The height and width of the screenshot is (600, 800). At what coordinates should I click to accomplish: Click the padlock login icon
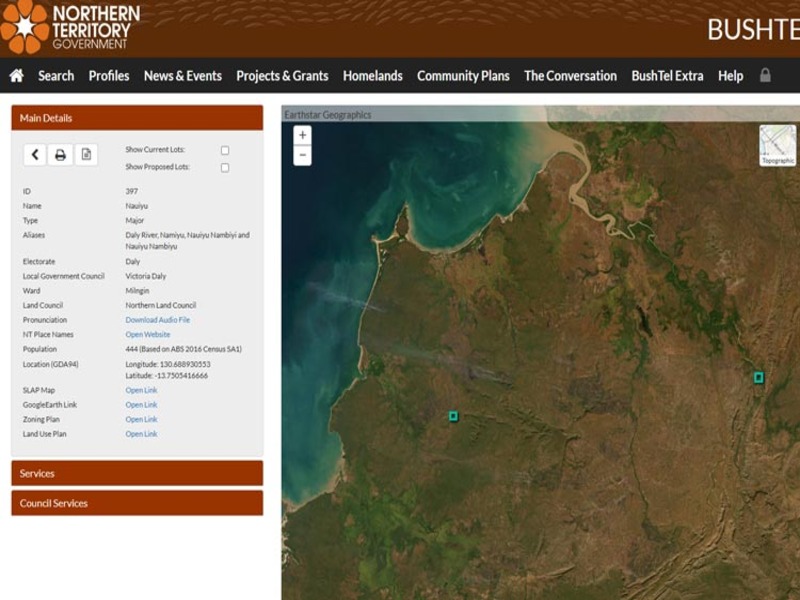(765, 75)
